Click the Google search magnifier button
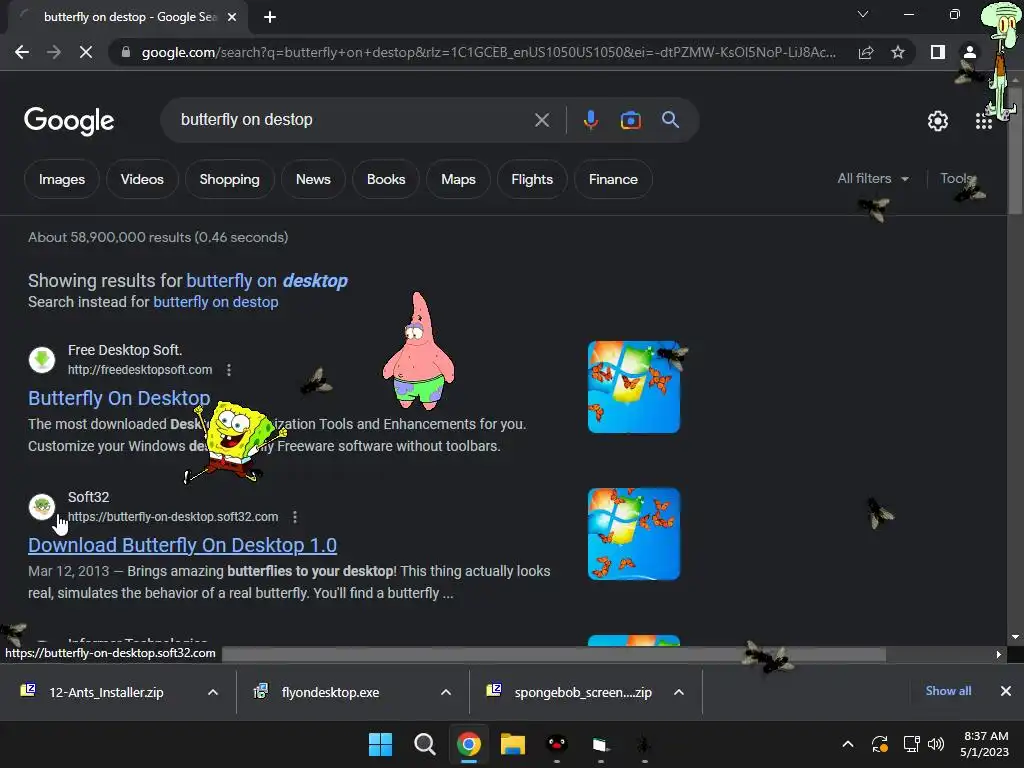This screenshot has height=768, width=1024. 670,120
